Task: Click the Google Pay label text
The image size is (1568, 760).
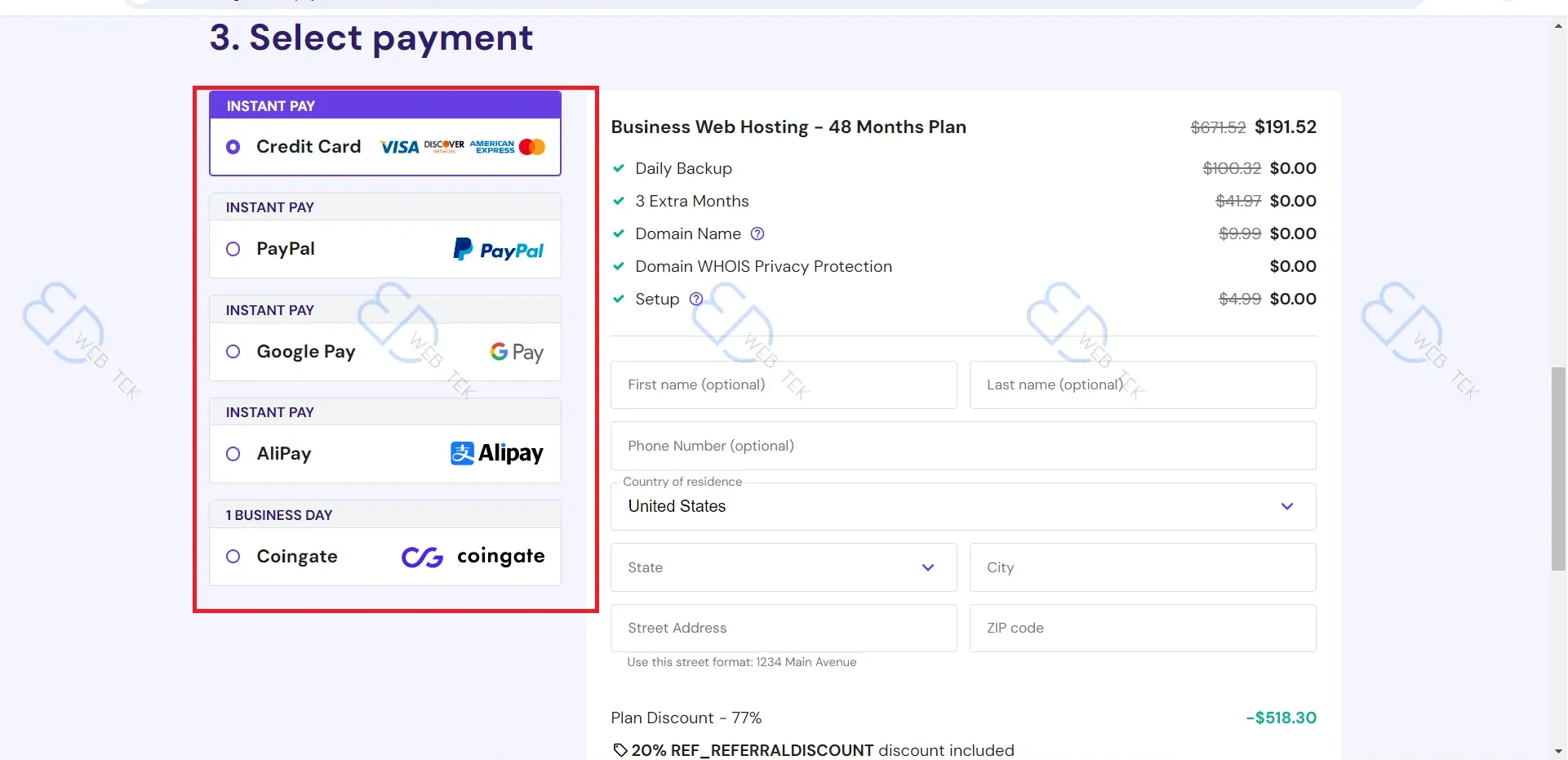Action: point(306,352)
